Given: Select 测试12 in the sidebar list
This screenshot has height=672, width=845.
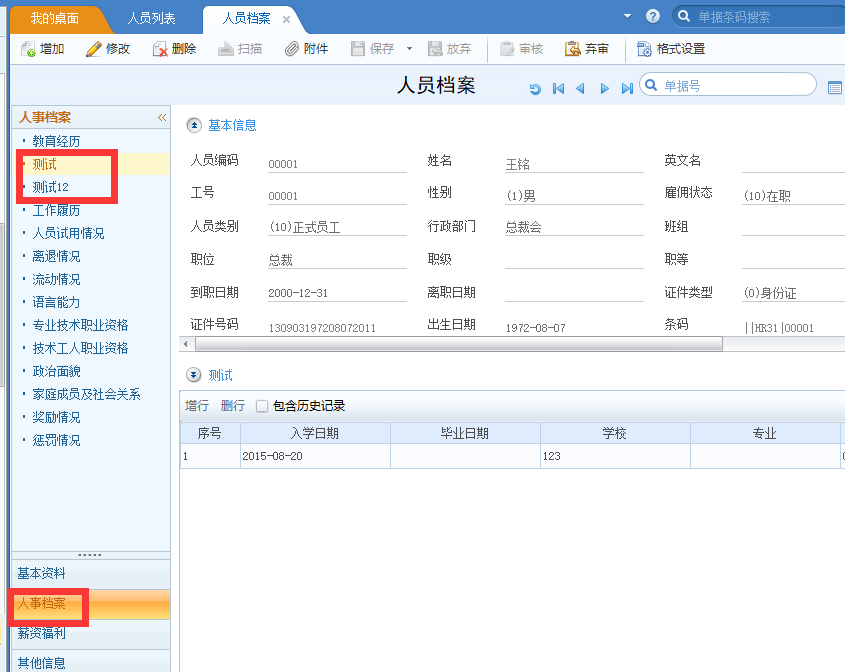Looking at the screenshot, I should point(51,188).
